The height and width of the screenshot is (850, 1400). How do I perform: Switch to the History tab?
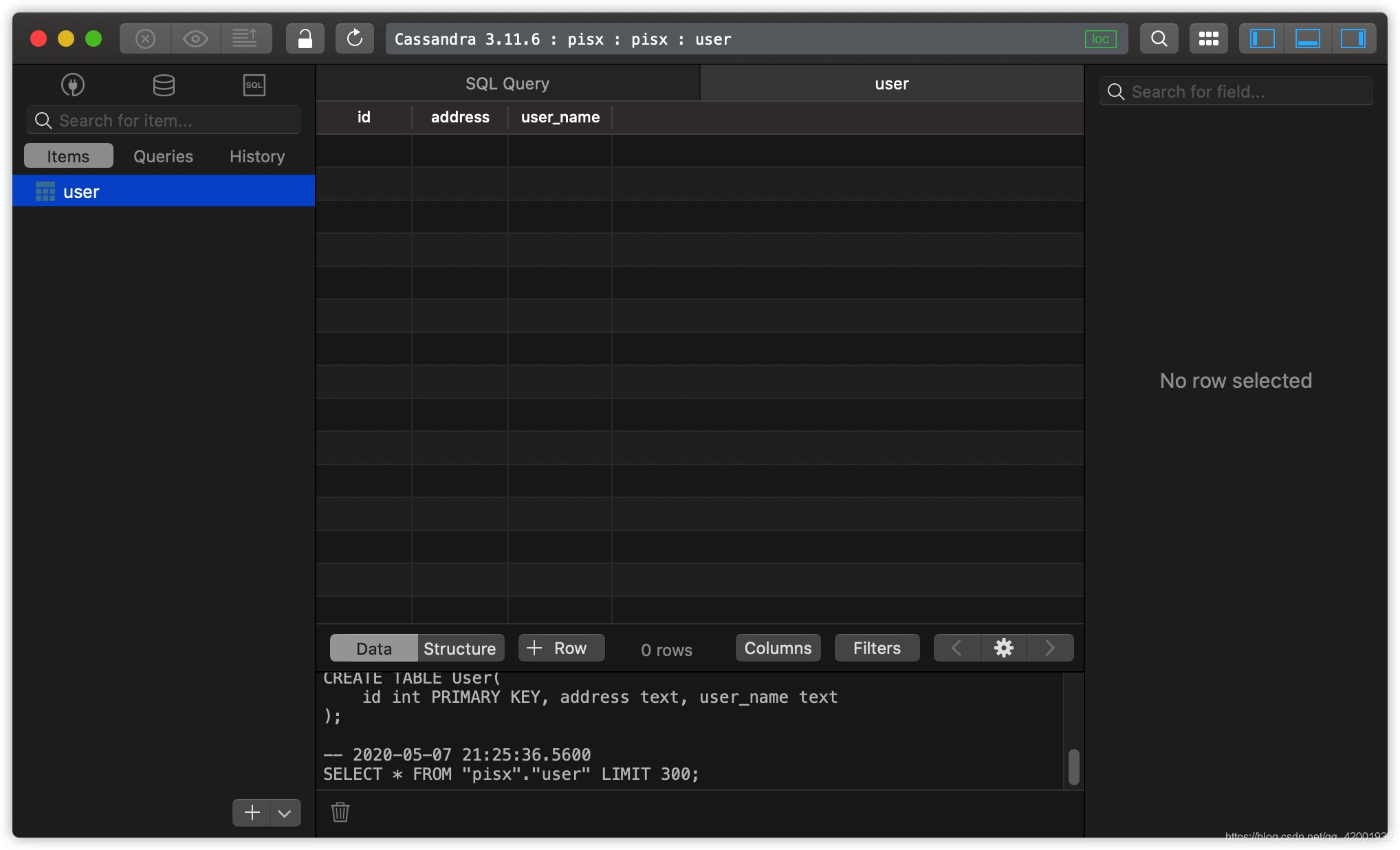(257, 156)
